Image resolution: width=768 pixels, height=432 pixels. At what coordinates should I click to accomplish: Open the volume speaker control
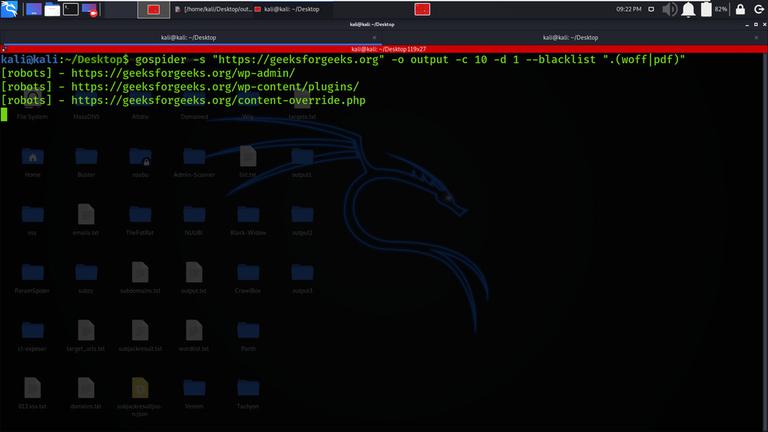[x=669, y=9]
